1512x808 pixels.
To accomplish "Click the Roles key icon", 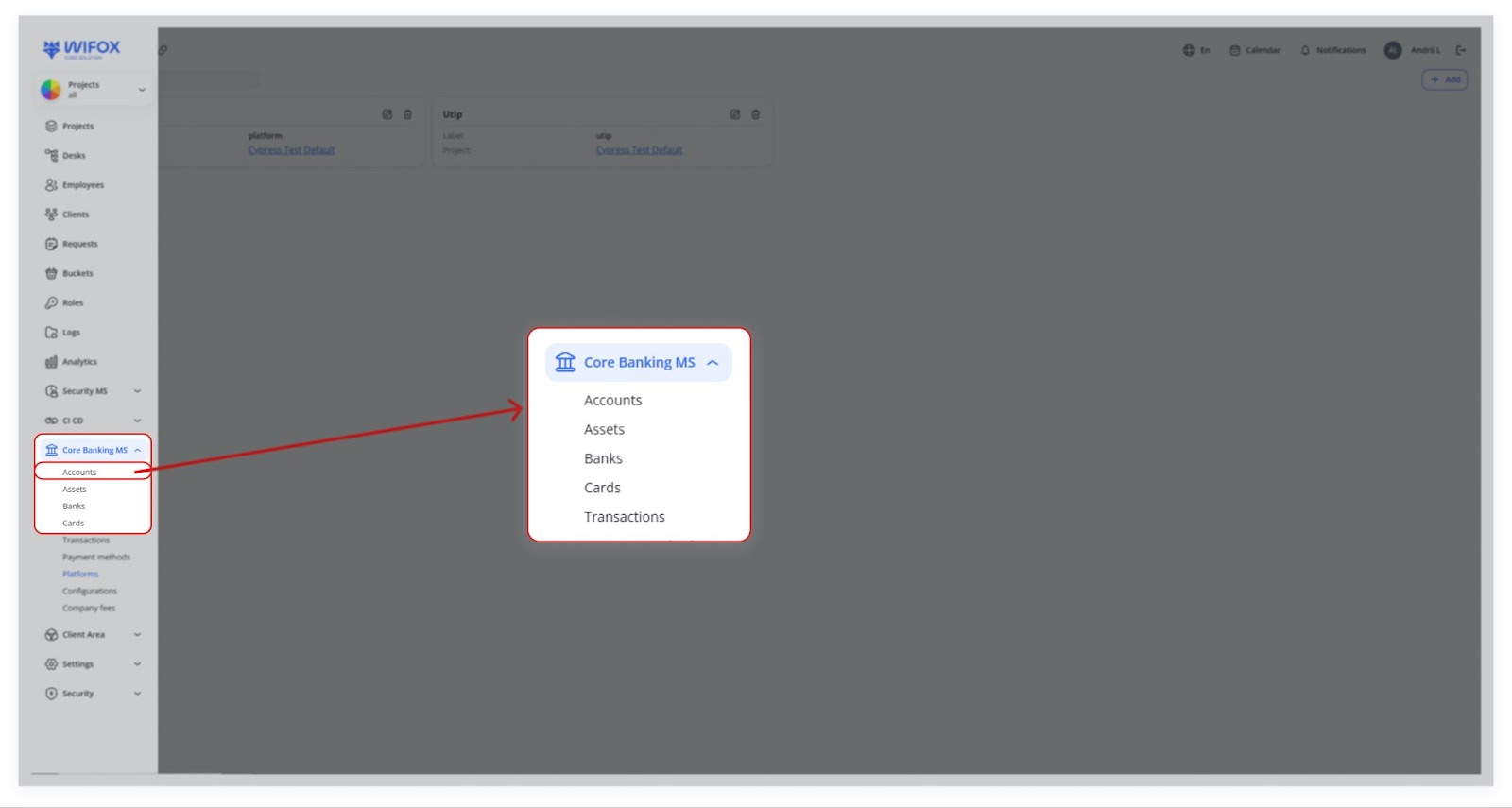I will [x=51, y=302].
